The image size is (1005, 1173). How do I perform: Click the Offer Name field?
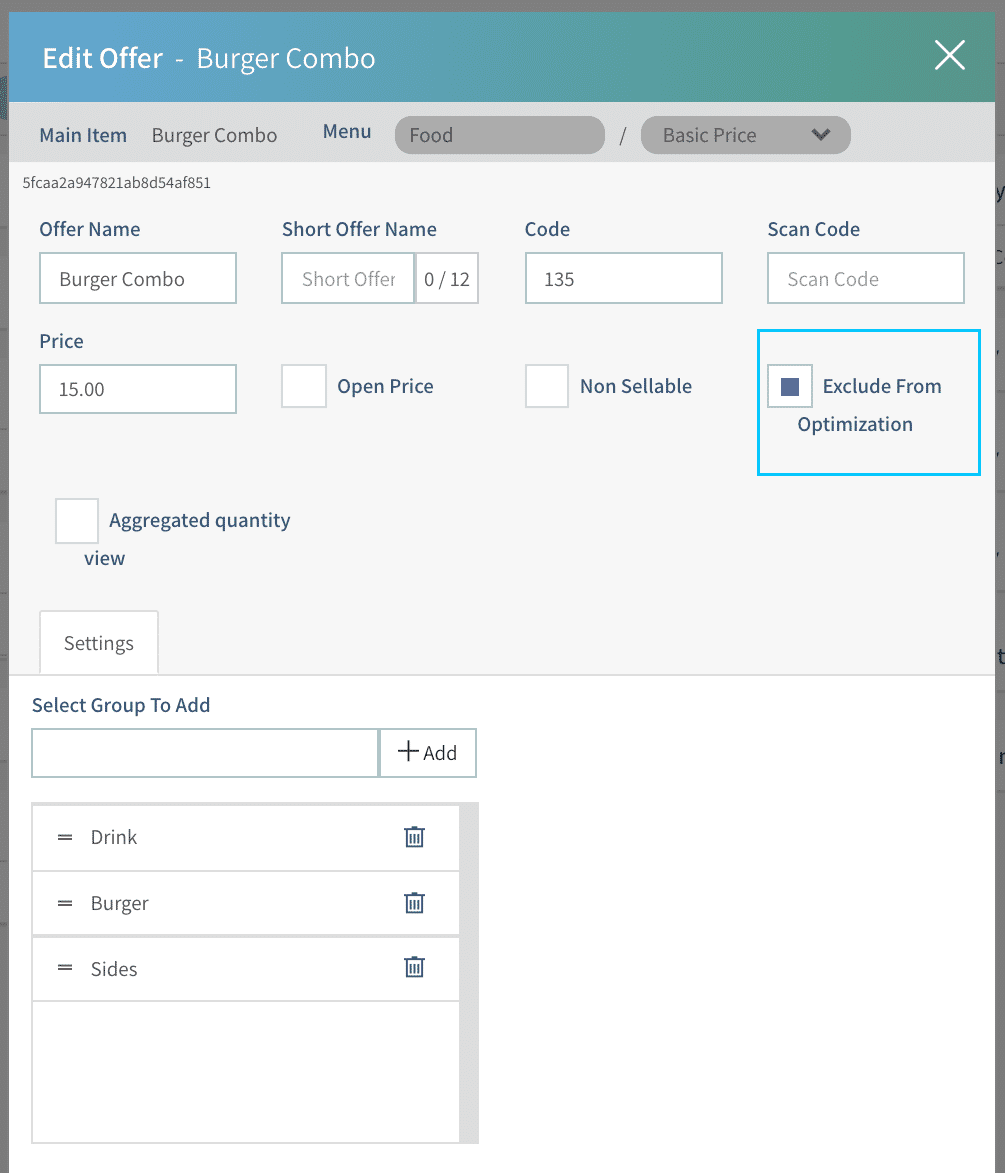138,279
